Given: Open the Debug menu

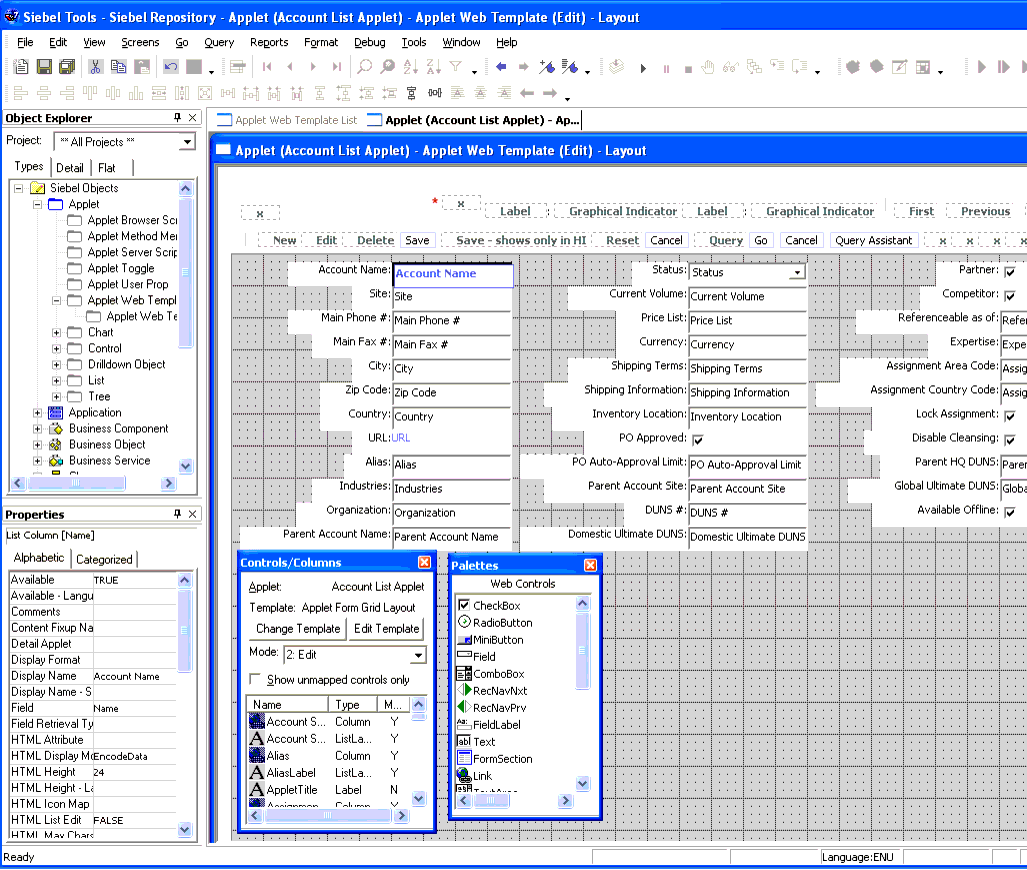Looking at the screenshot, I should tap(369, 42).
